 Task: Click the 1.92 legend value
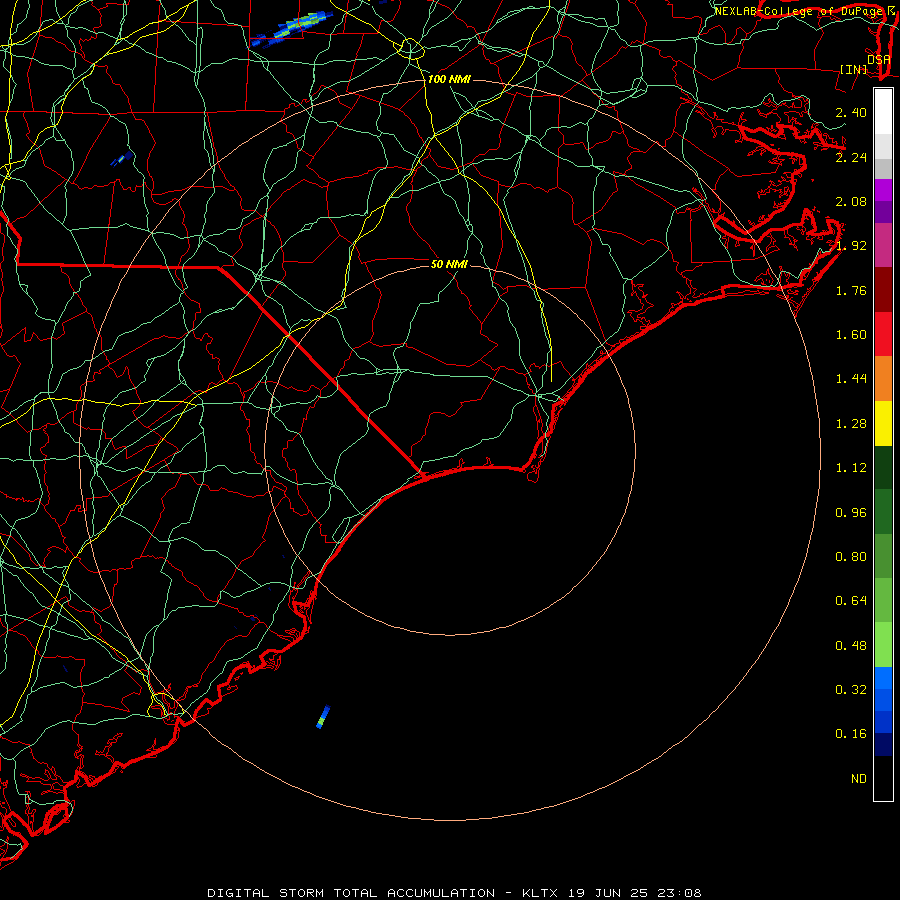851,246
